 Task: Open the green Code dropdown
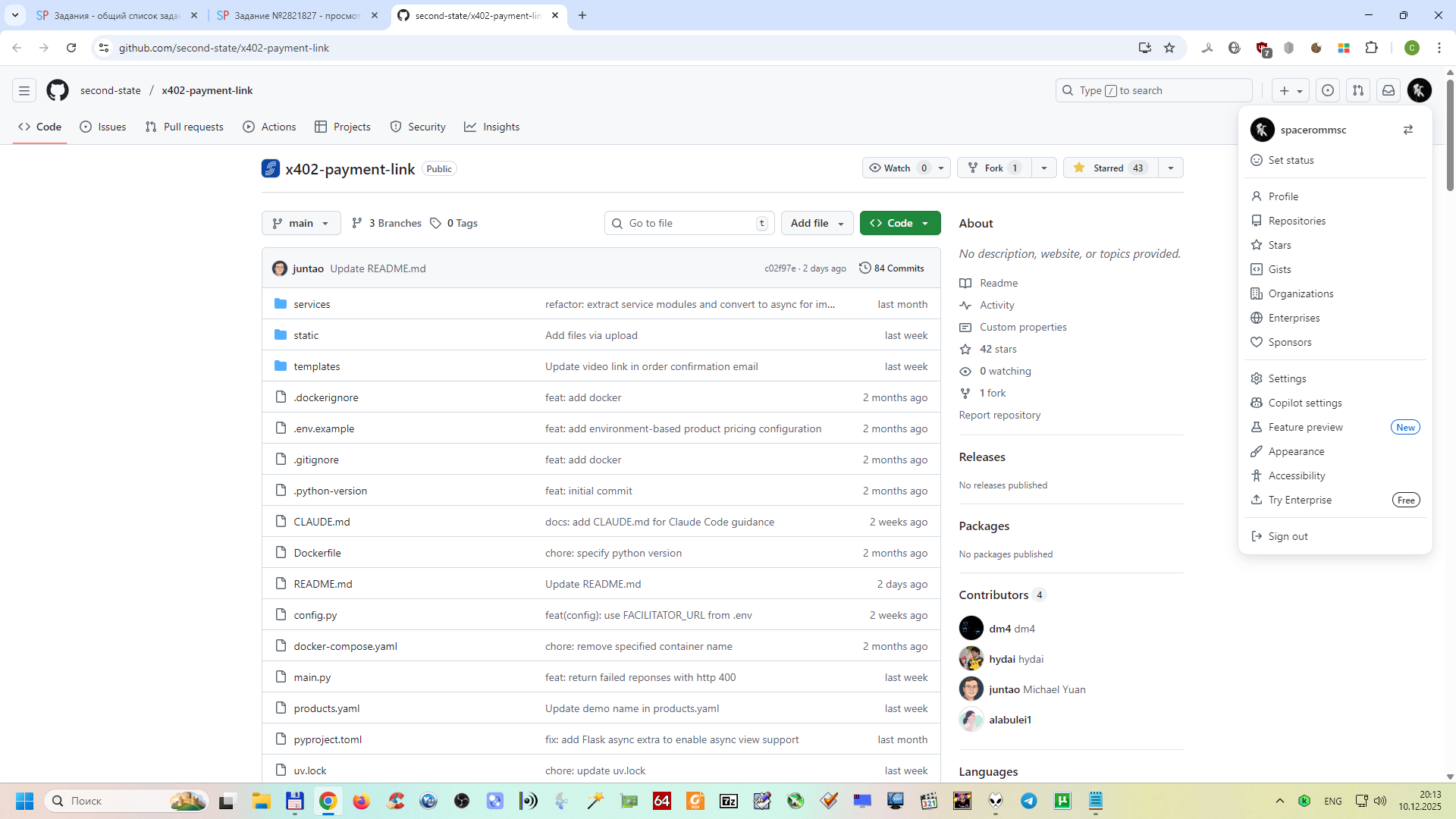click(900, 223)
